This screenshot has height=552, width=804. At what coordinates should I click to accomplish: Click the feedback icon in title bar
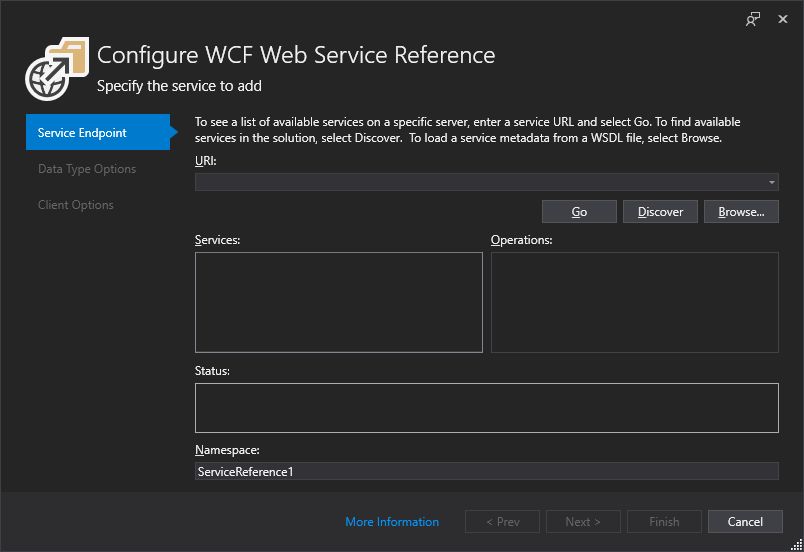click(753, 19)
